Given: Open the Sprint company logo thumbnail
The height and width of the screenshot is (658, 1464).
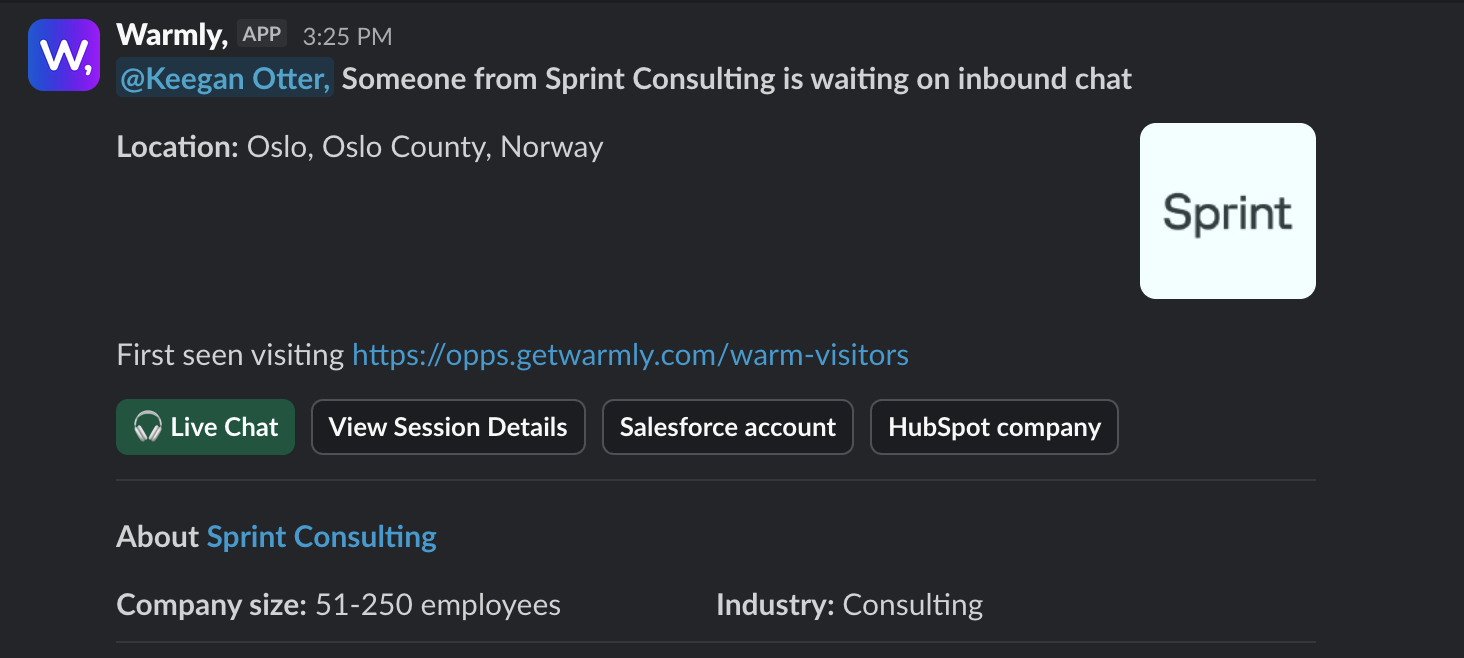Looking at the screenshot, I should pyautogui.click(x=1227, y=210).
